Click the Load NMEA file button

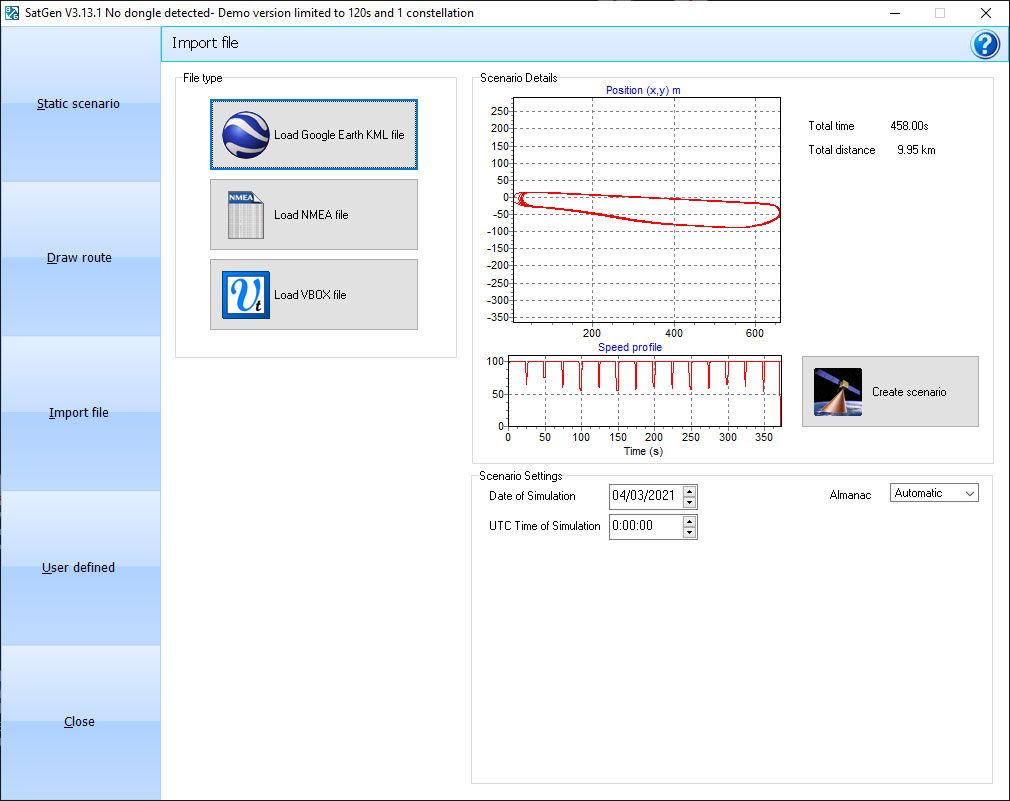pyautogui.click(x=313, y=213)
